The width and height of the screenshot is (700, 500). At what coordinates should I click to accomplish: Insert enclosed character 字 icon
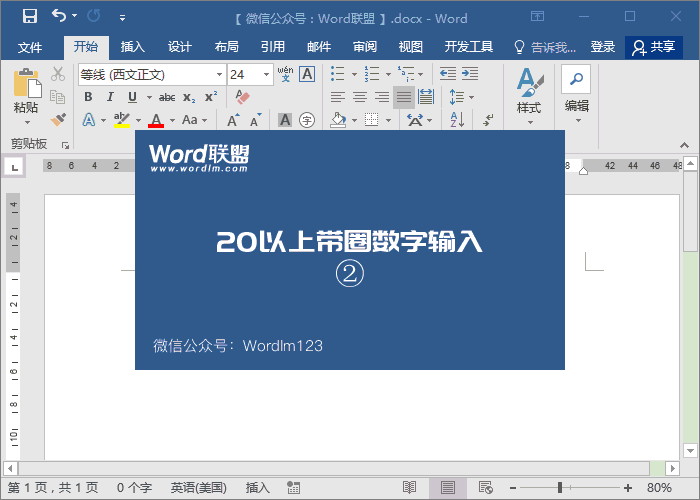[x=307, y=120]
